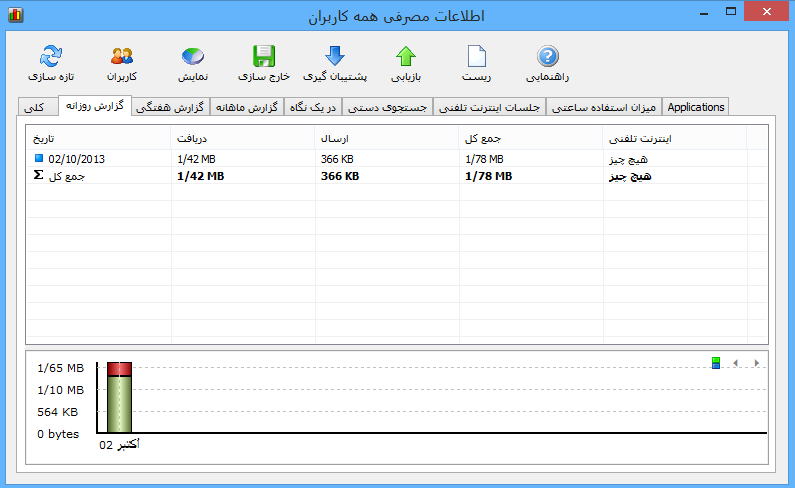Switch to the Applications tab
This screenshot has width=795, height=488.
696,107
